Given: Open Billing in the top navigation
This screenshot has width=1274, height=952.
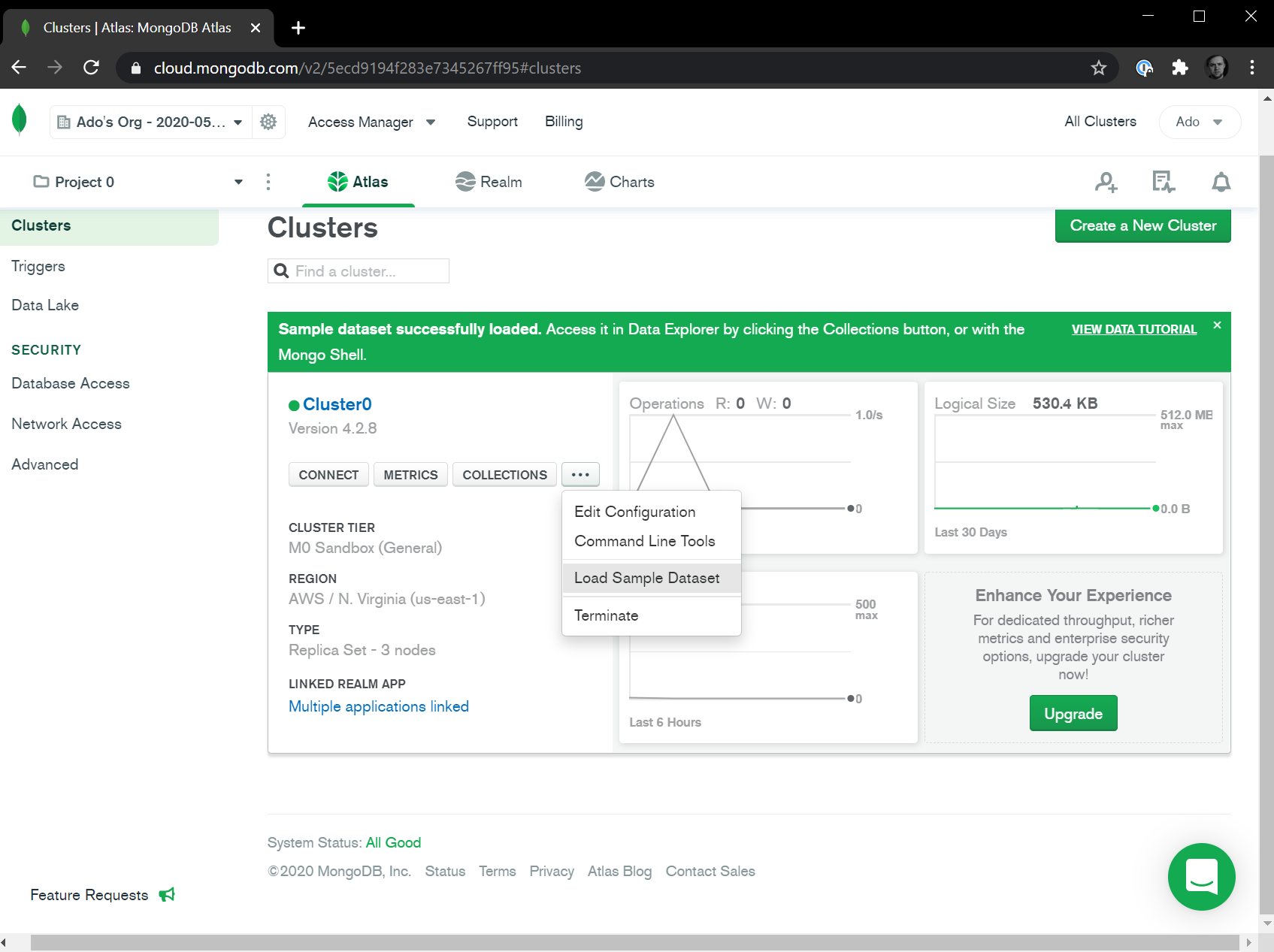Looking at the screenshot, I should [564, 122].
